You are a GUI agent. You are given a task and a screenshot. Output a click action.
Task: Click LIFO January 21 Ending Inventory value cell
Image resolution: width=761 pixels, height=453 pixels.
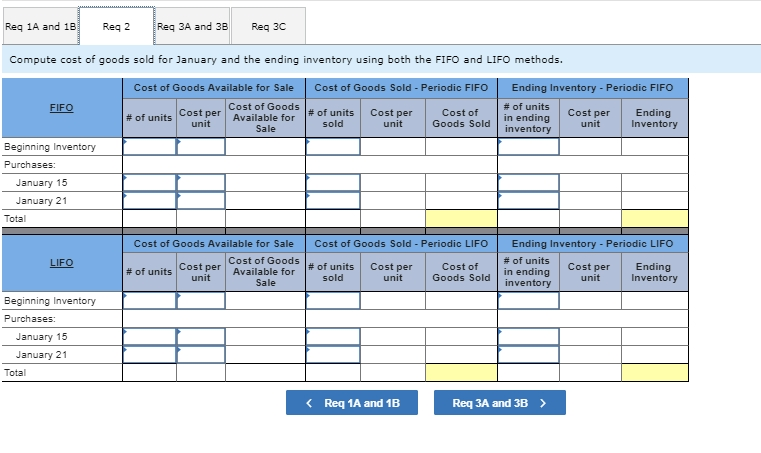655,354
